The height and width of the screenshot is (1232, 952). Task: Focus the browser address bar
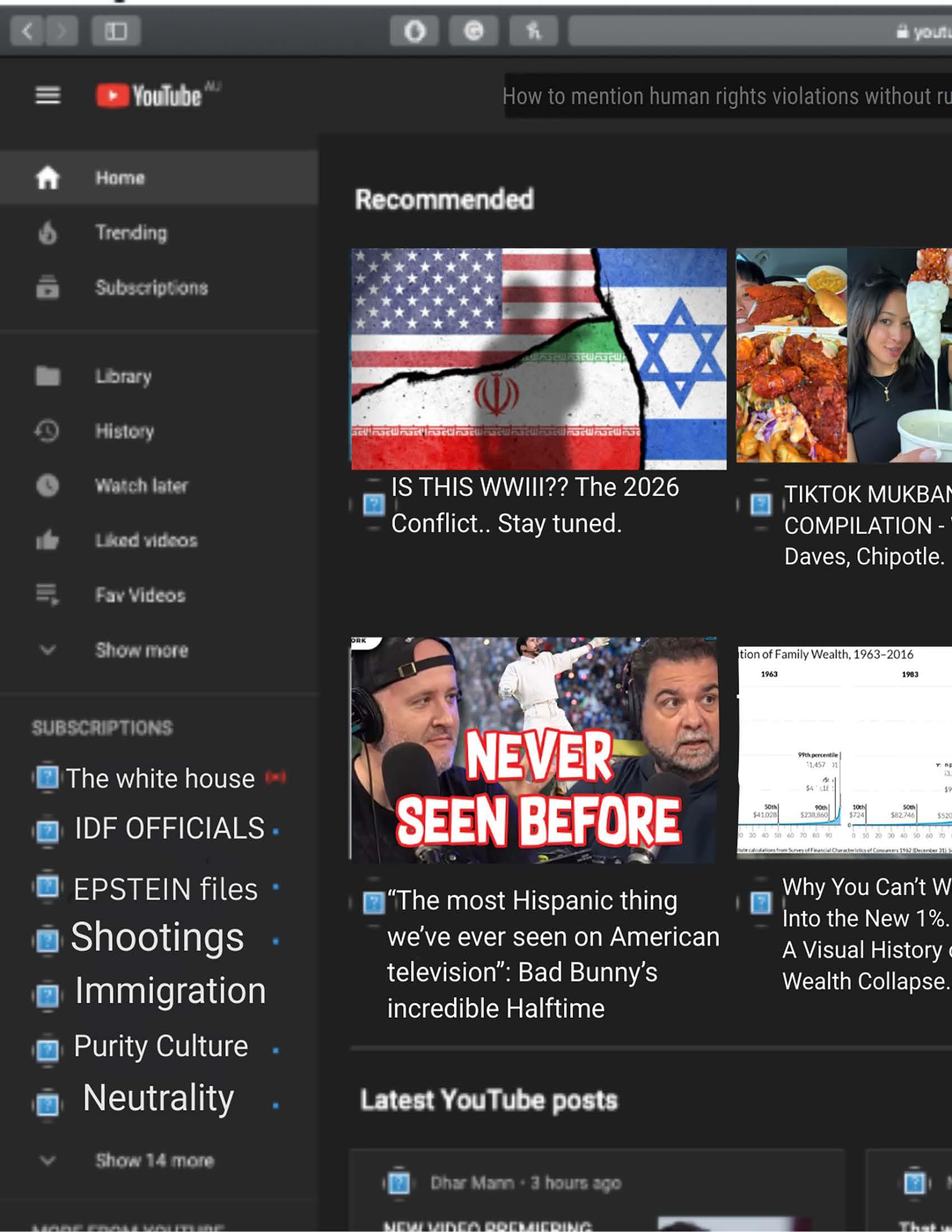760,31
